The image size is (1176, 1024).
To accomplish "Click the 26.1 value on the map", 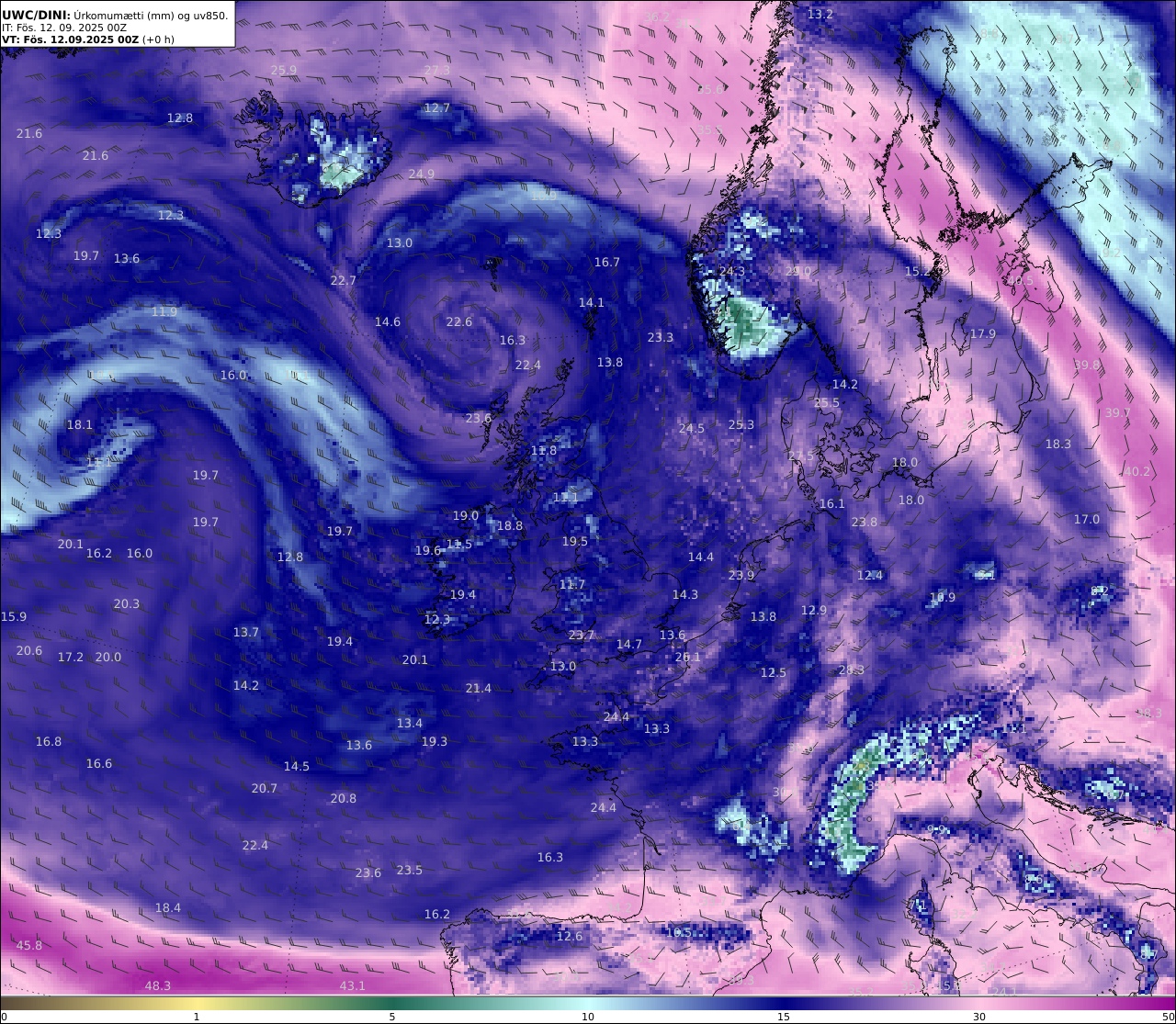I will 688,658.
